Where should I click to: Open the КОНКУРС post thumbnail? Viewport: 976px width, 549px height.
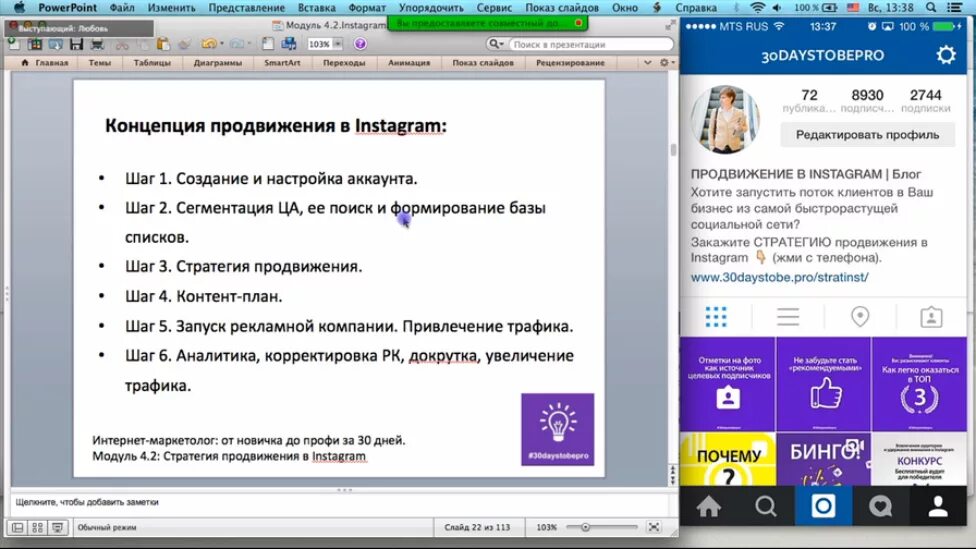[x=919, y=460]
